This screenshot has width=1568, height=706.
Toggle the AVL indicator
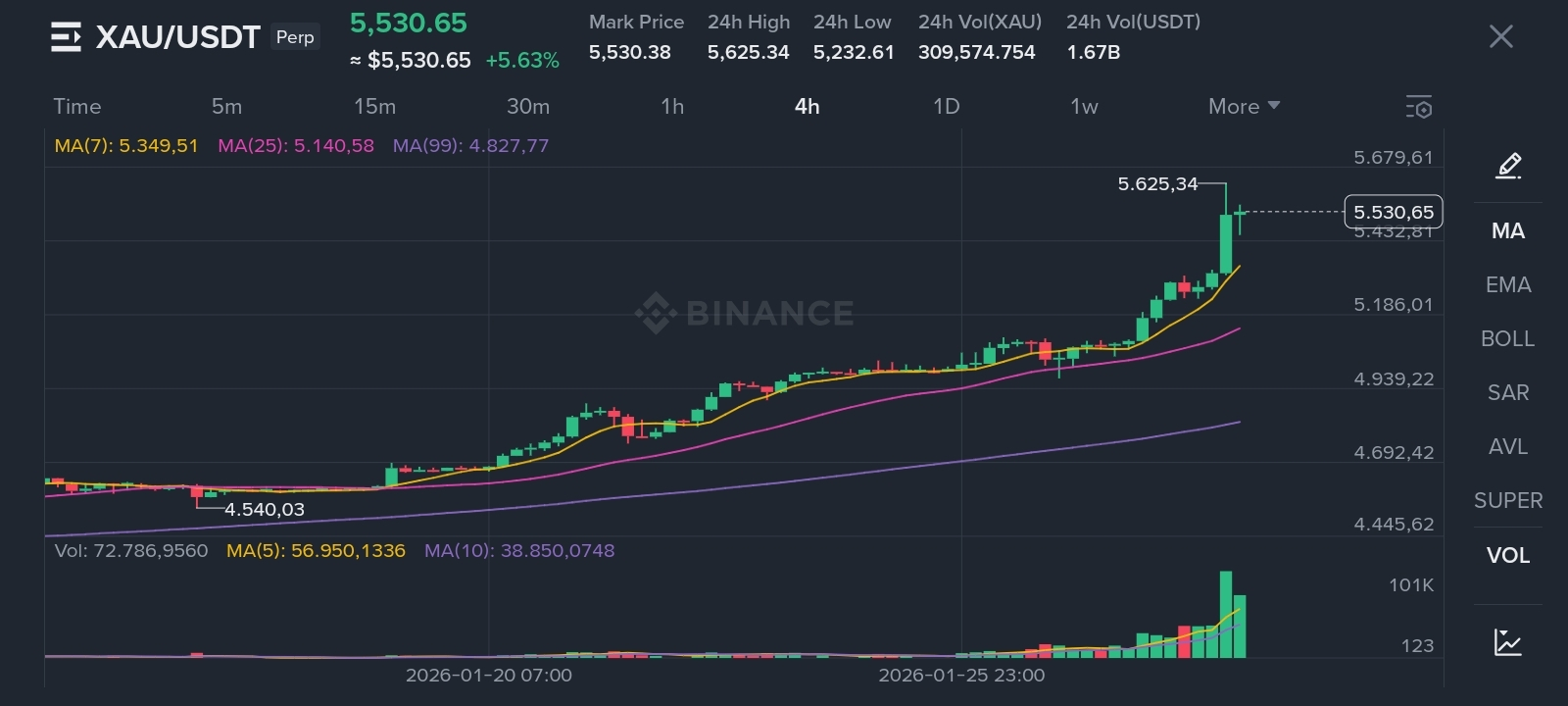[1508, 446]
